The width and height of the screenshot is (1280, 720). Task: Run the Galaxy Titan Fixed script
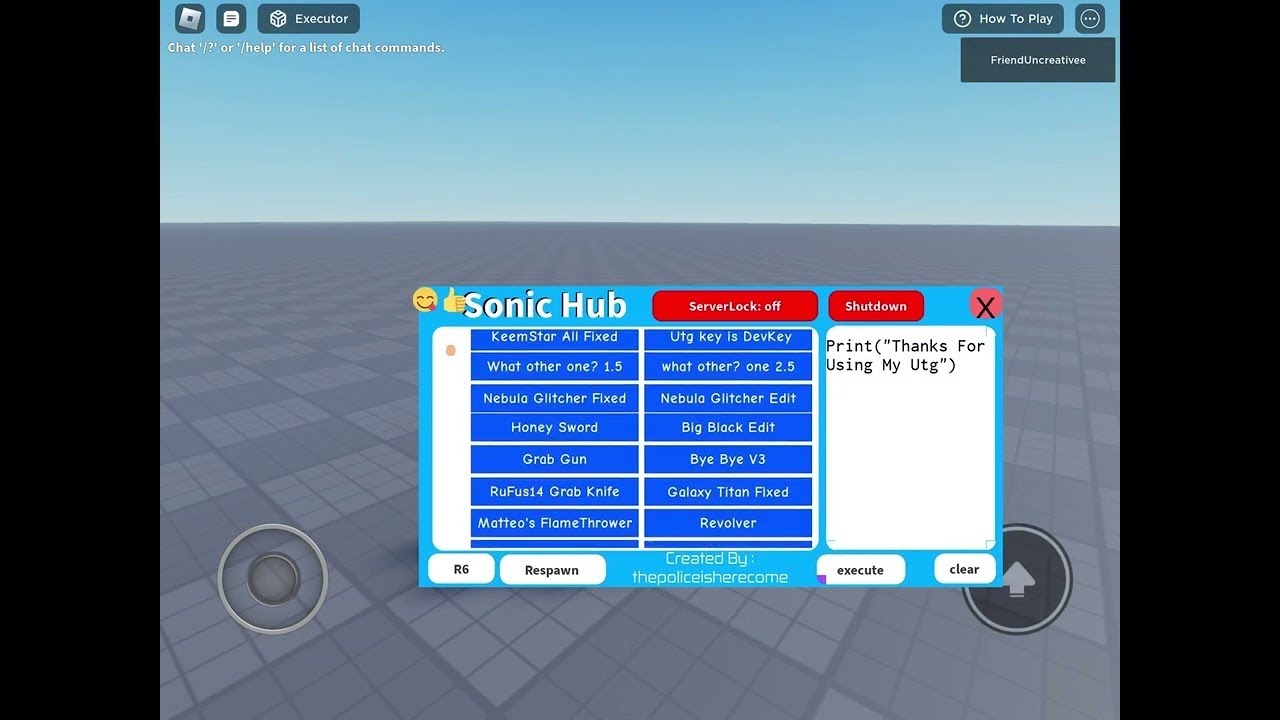[x=728, y=492]
